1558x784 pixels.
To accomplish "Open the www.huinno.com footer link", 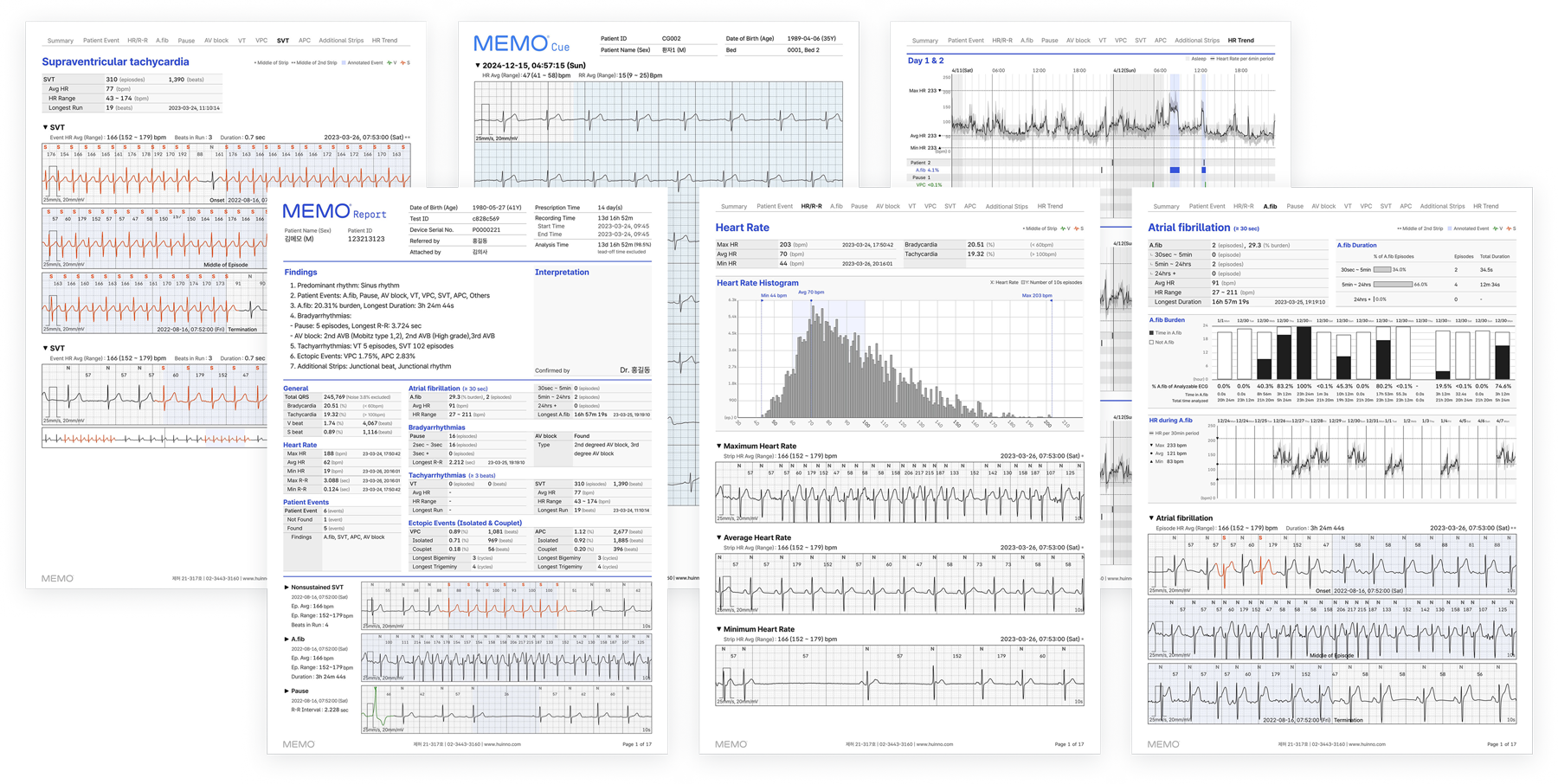I will click(x=502, y=744).
